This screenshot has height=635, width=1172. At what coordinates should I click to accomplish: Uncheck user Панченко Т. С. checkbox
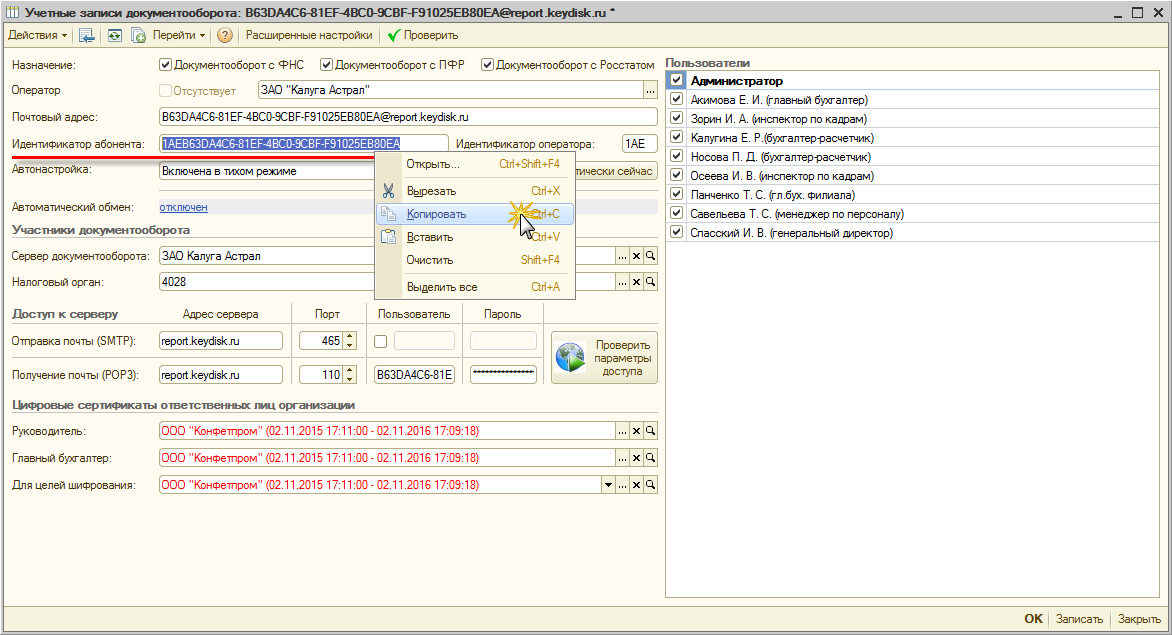click(x=676, y=194)
